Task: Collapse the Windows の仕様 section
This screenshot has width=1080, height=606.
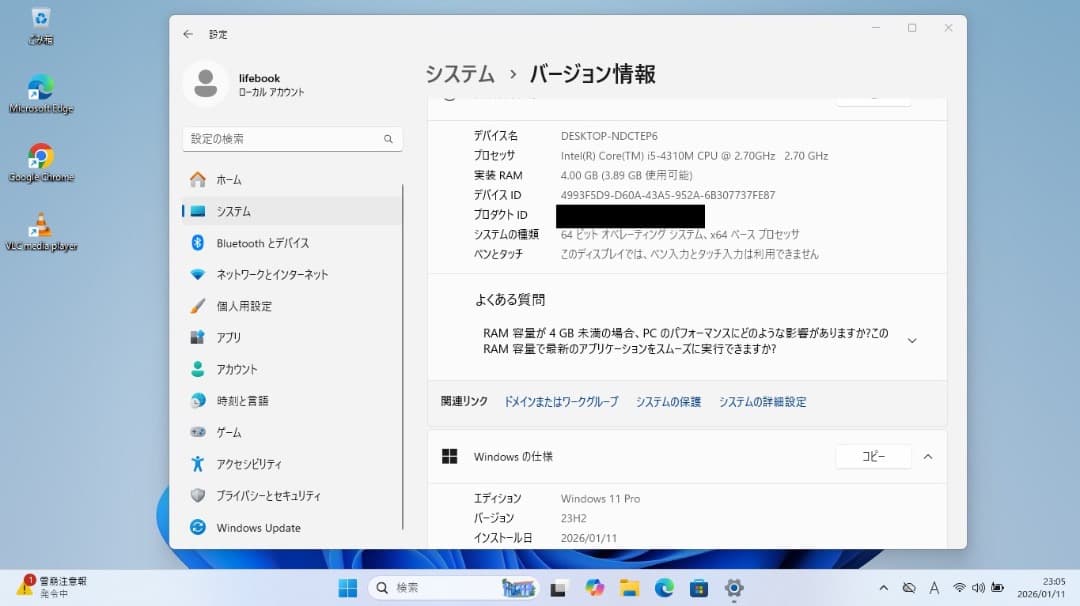Action: (928, 456)
